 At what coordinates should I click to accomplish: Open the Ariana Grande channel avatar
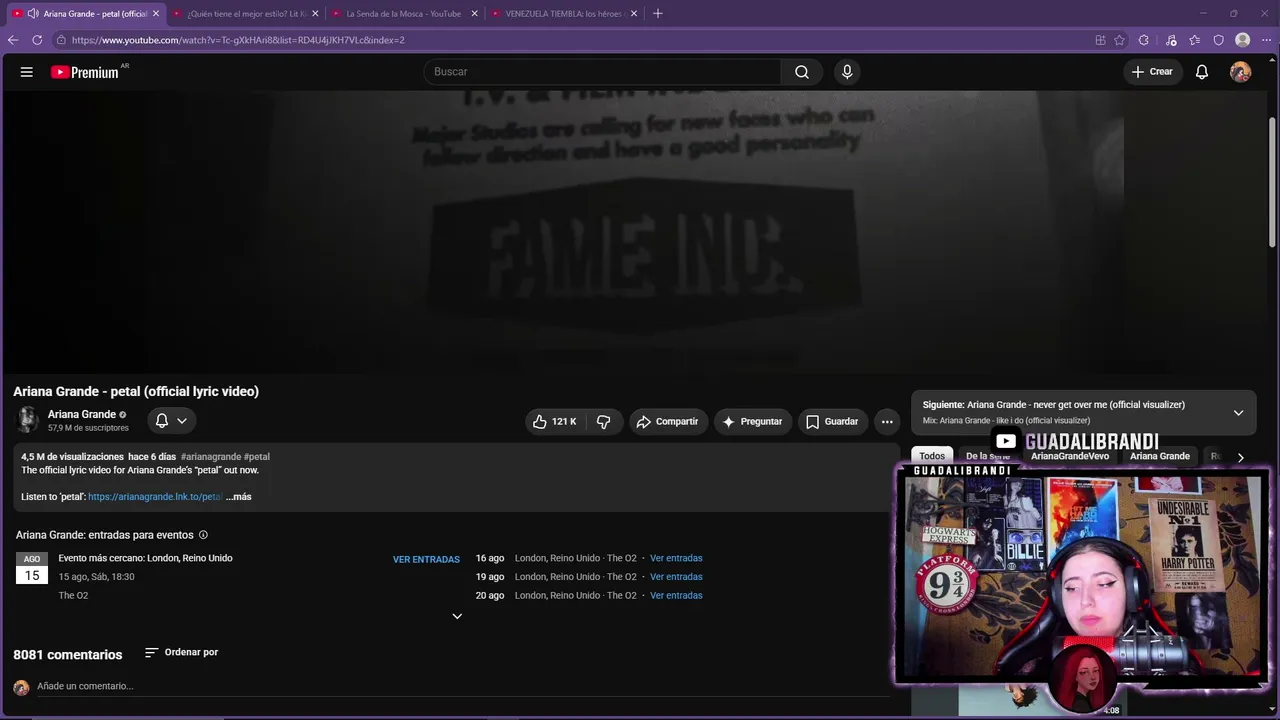tap(27, 420)
